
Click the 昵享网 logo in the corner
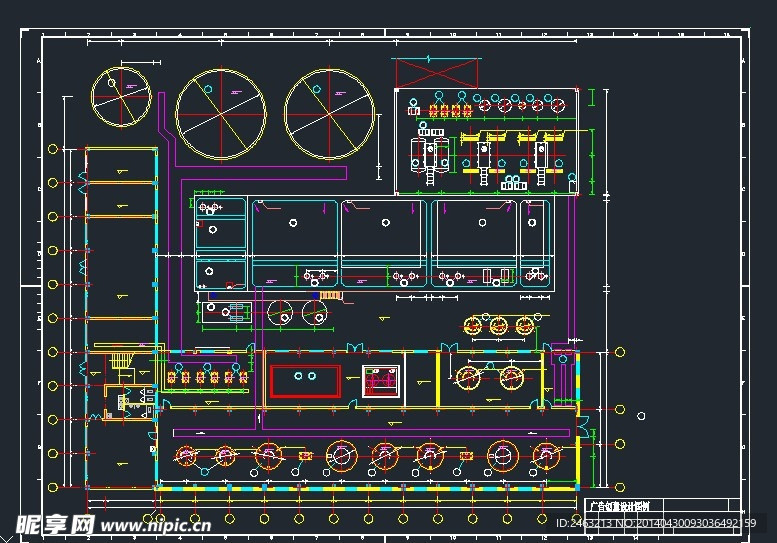[x=53, y=524]
